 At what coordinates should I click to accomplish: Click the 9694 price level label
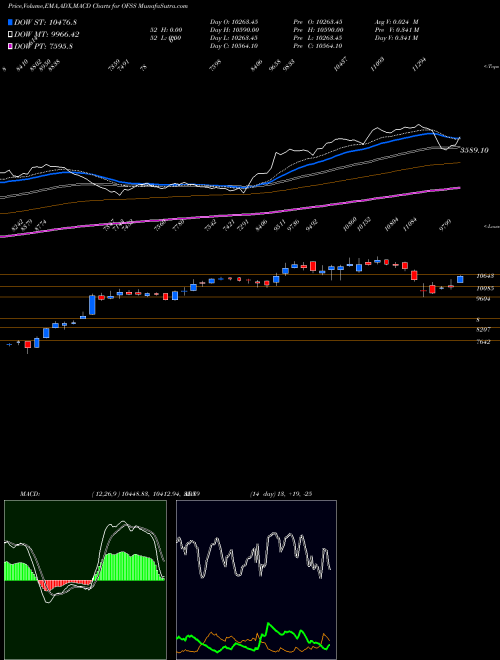pos(484,298)
